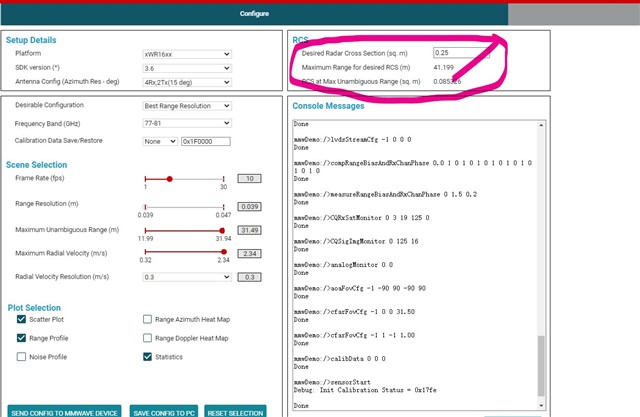This screenshot has width=640, height=417.
Task: Choose a Frequency Band from dropdown
Action: (187, 123)
